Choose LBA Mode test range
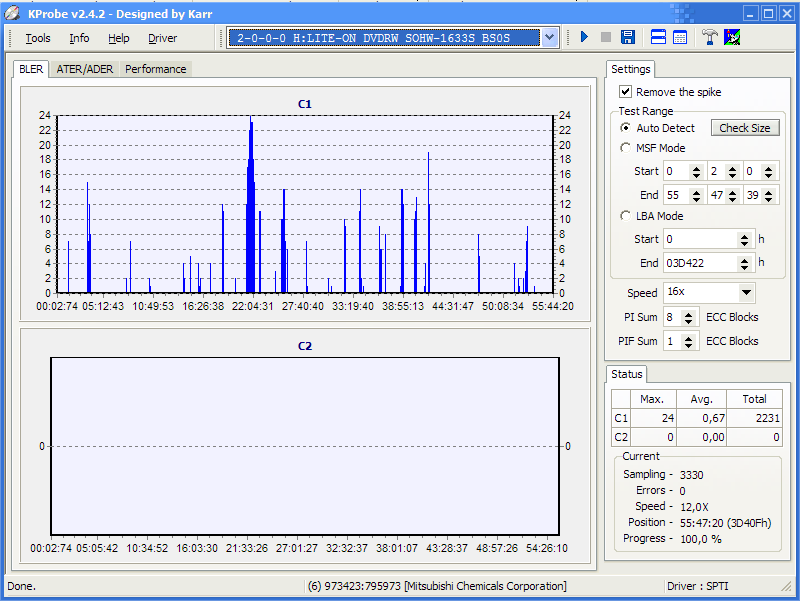This screenshot has width=800, height=601. tap(625, 215)
